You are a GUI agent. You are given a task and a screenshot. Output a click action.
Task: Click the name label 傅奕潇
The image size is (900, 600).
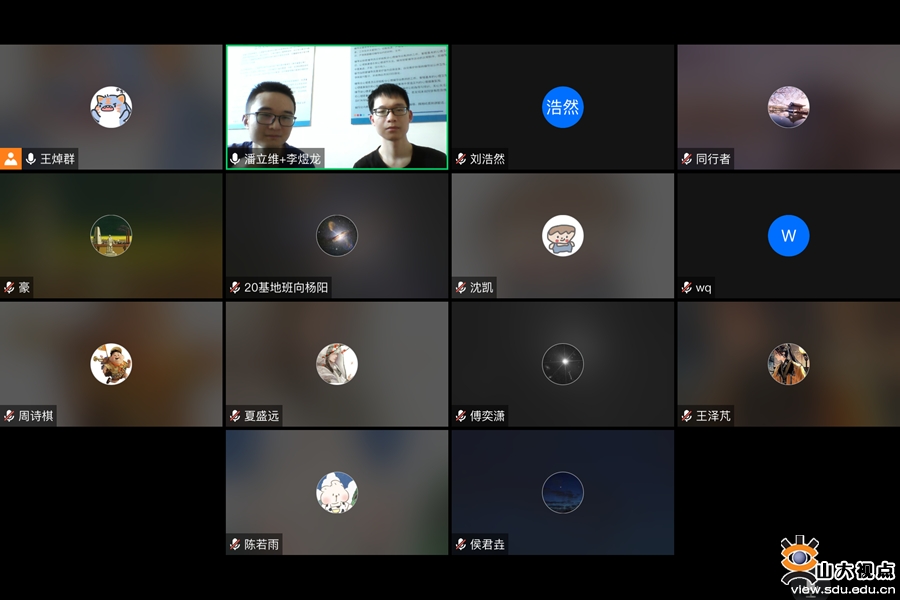click(x=487, y=416)
